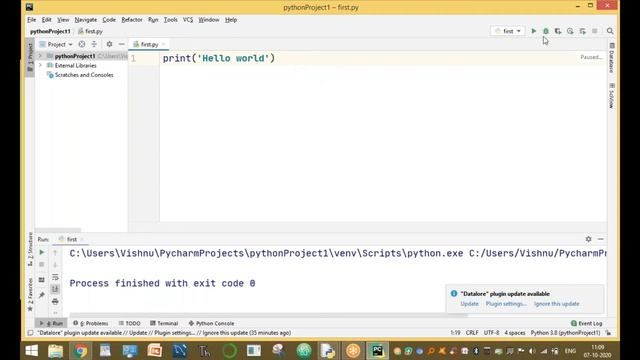Image resolution: width=640 pixels, height=360 pixels.
Task: Expand the pythonProject1 tree node
Action: click(x=40, y=56)
